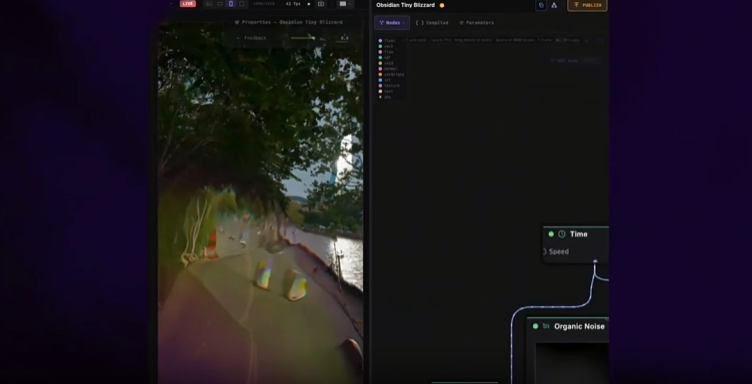The height and width of the screenshot is (384, 752).
Task: Open the layout view dropdown
Action: (345, 4)
